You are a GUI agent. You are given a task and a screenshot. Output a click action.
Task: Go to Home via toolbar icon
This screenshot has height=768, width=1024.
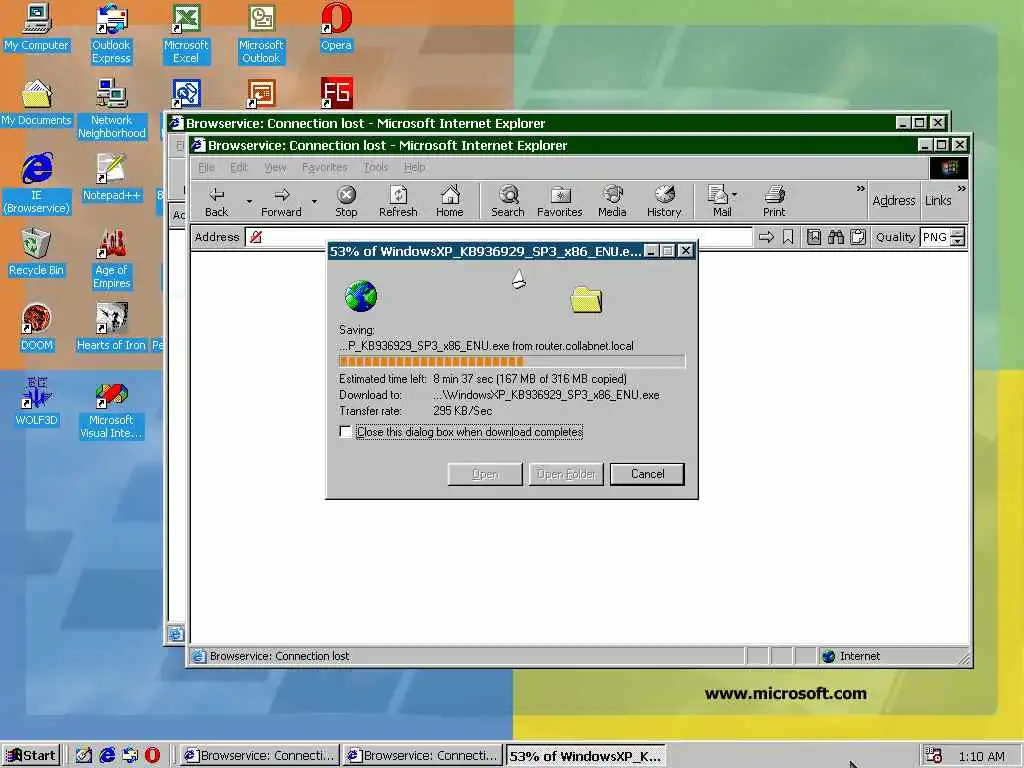coord(449,201)
